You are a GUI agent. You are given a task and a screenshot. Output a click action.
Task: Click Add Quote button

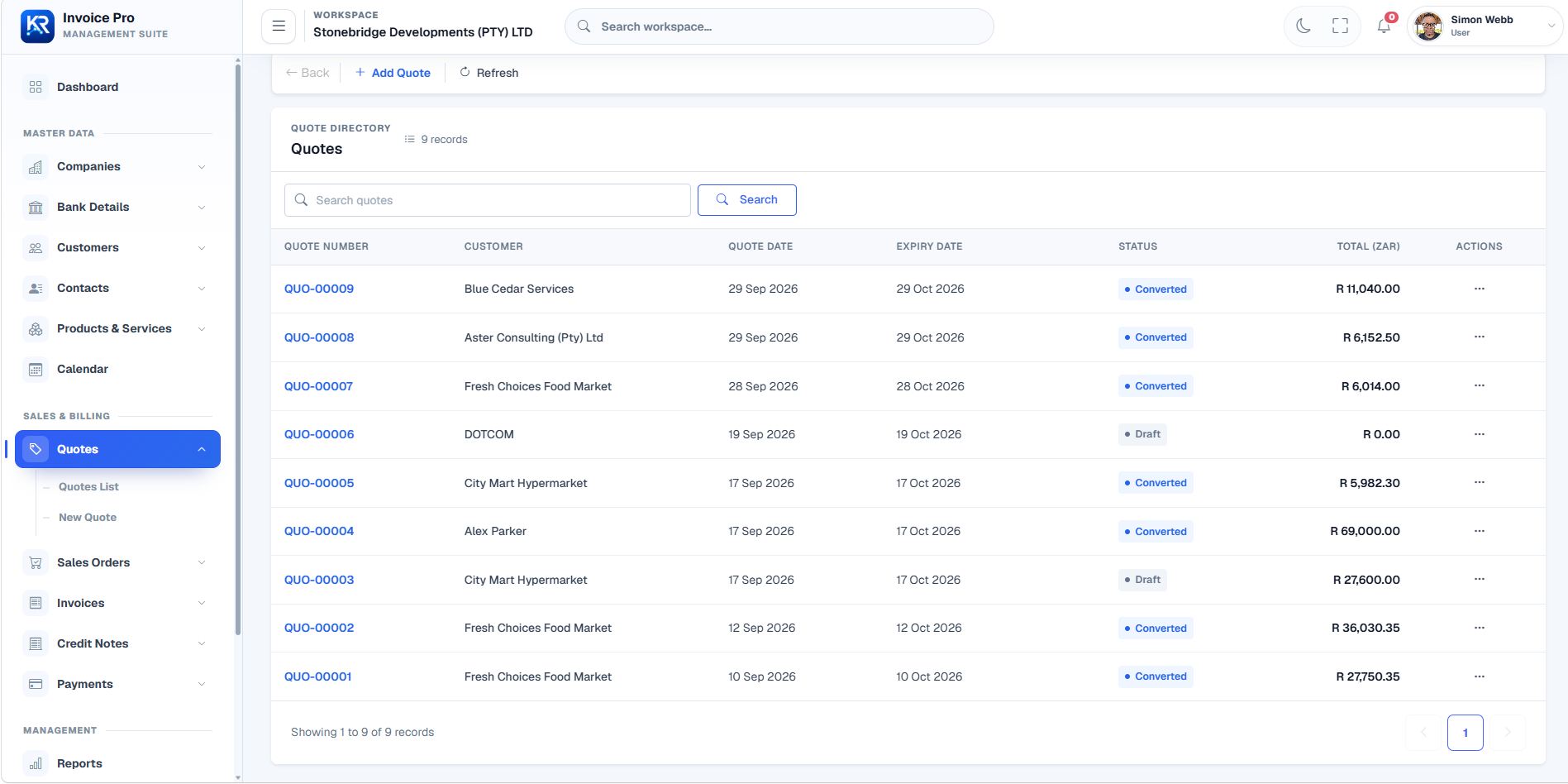coord(393,73)
